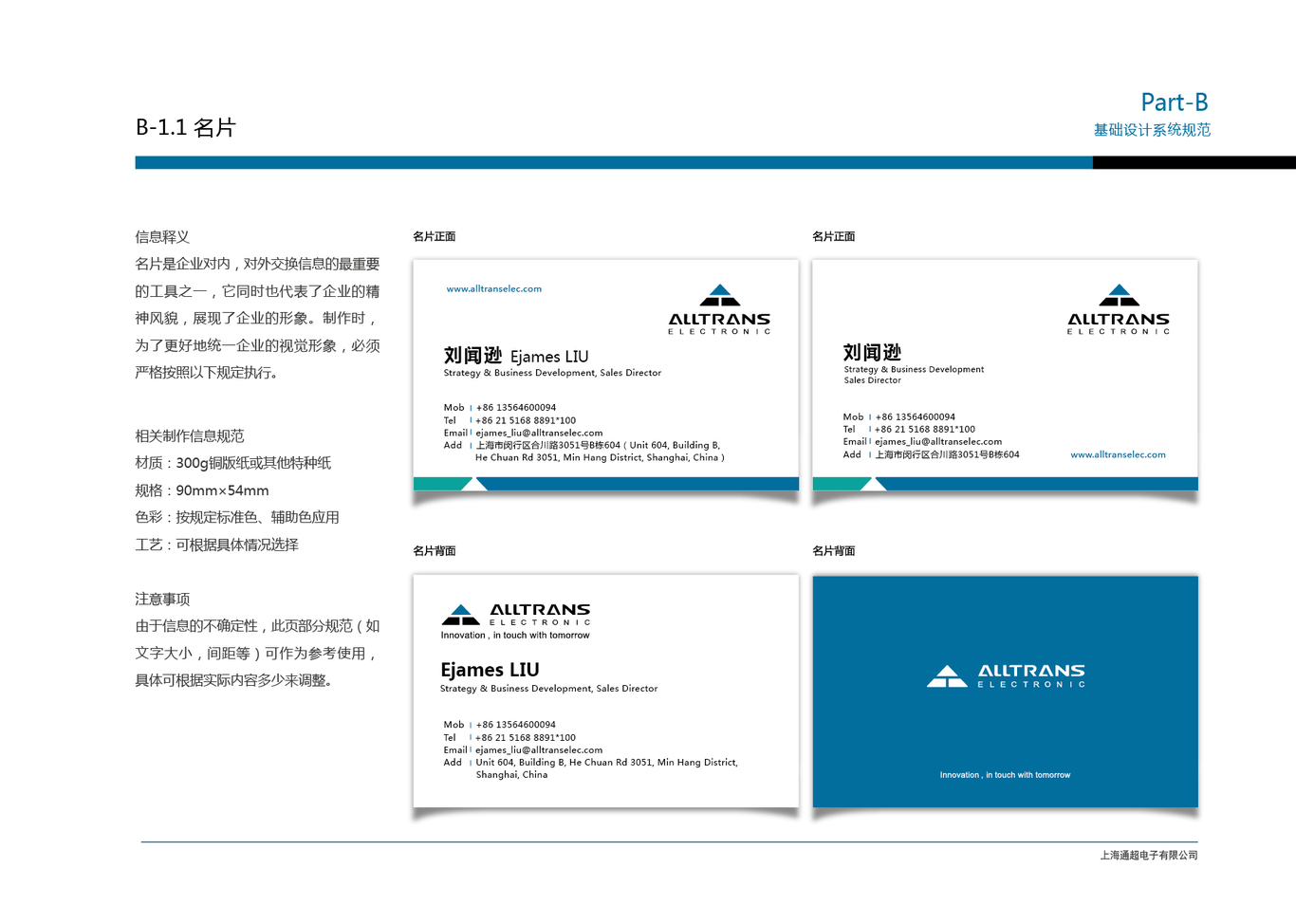Click the large "Ejames LIU" name on the English back card
This screenshot has height=924, width=1296.
(x=490, y=670)
